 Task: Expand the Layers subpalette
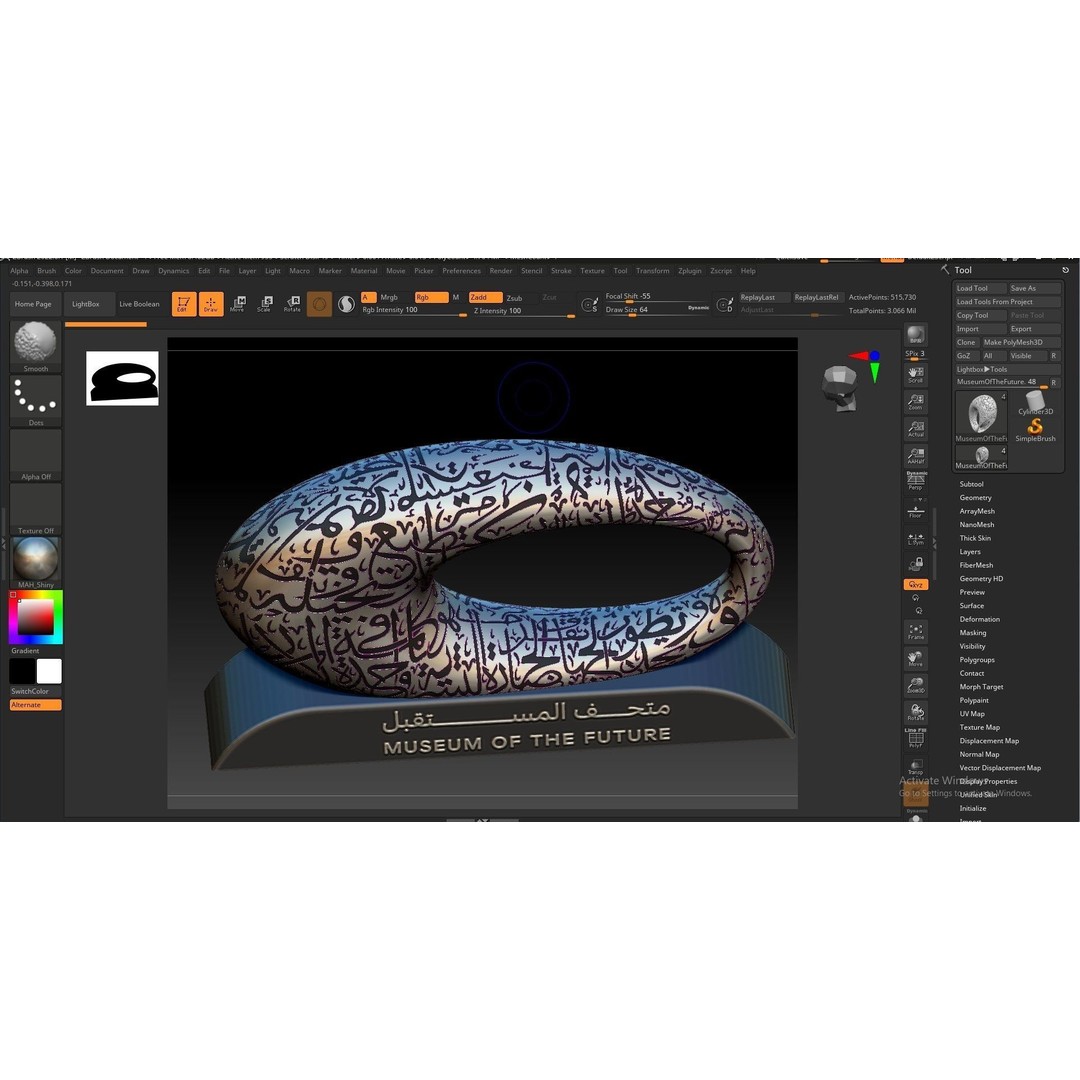pyautogui.click(x=970, y=552)
